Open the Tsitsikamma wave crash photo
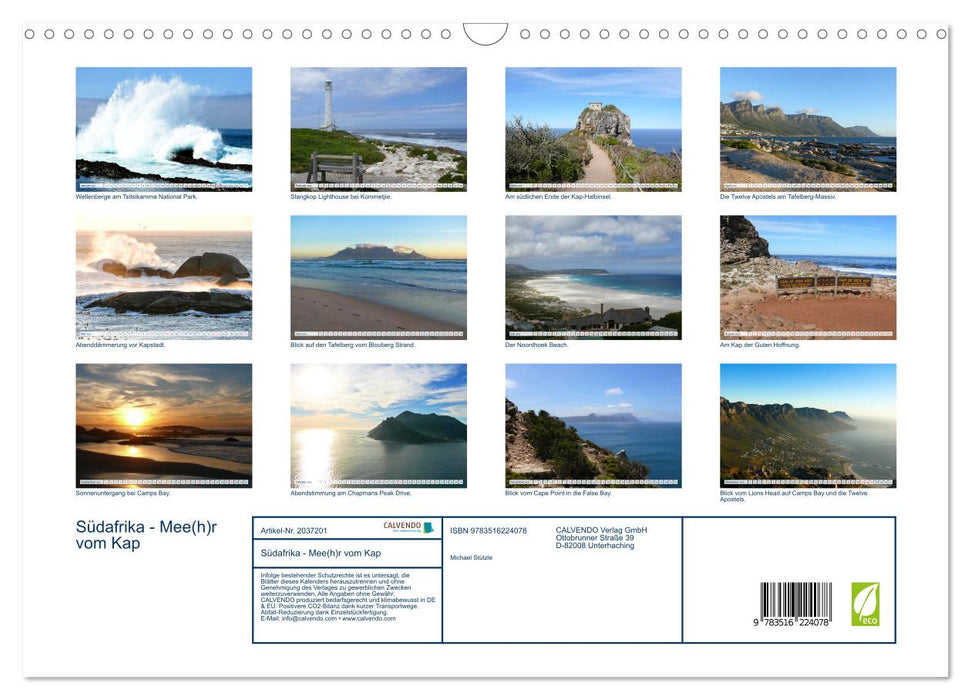This screenshot has height=700, width=971. point(164,129)
